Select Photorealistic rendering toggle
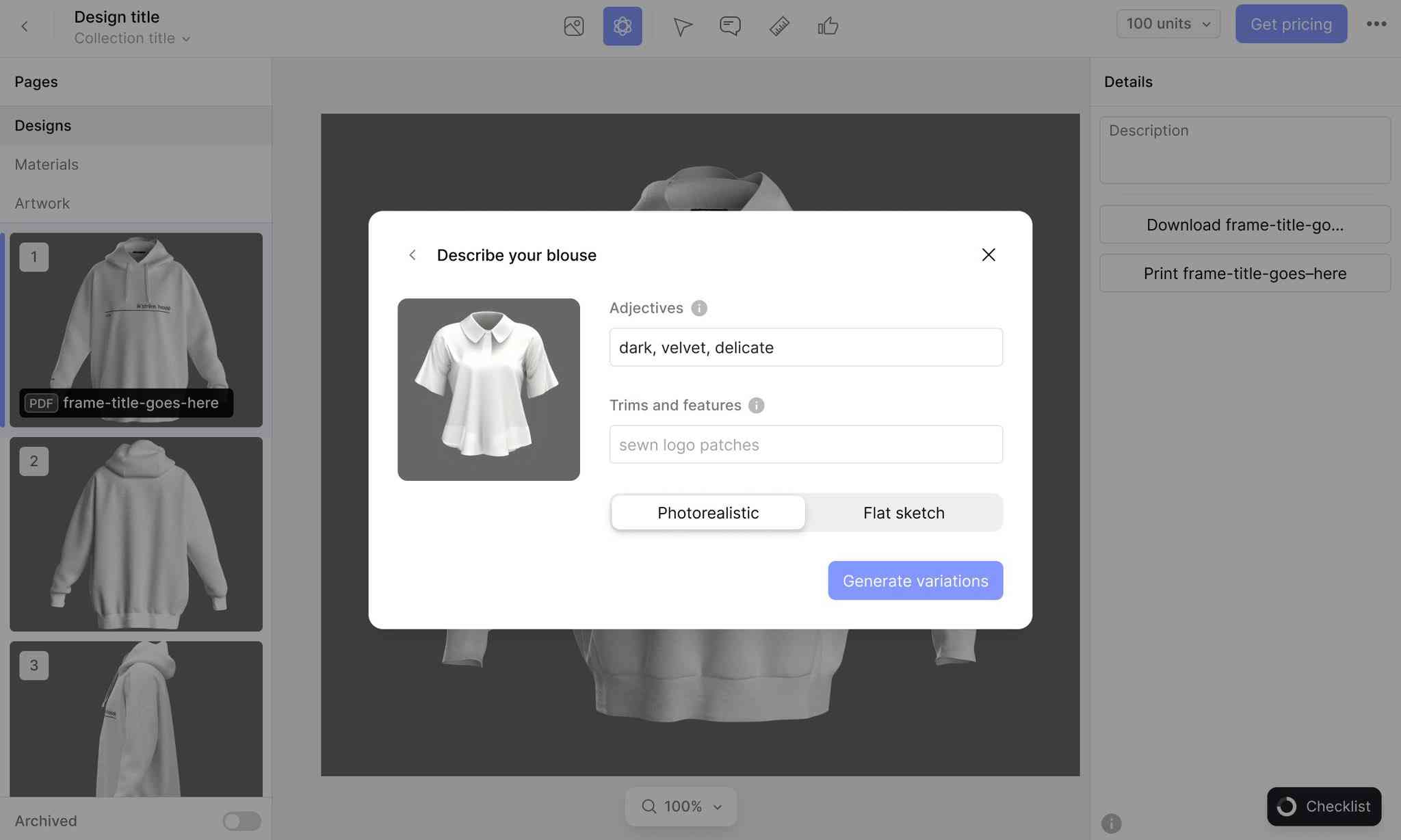 pos(708,512)
